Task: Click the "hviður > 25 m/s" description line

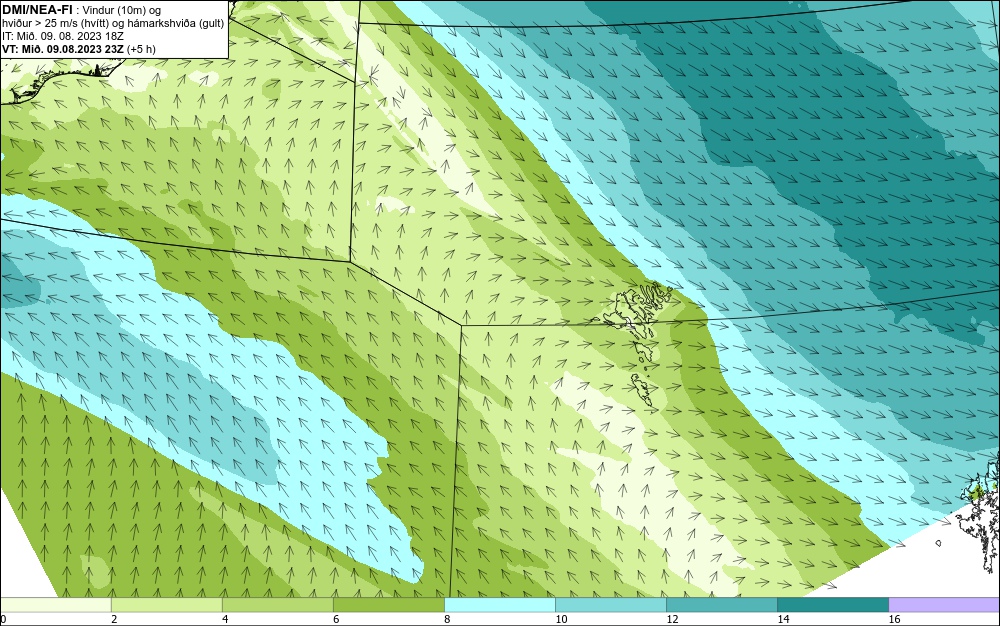Action: click(x=113, y=24)
